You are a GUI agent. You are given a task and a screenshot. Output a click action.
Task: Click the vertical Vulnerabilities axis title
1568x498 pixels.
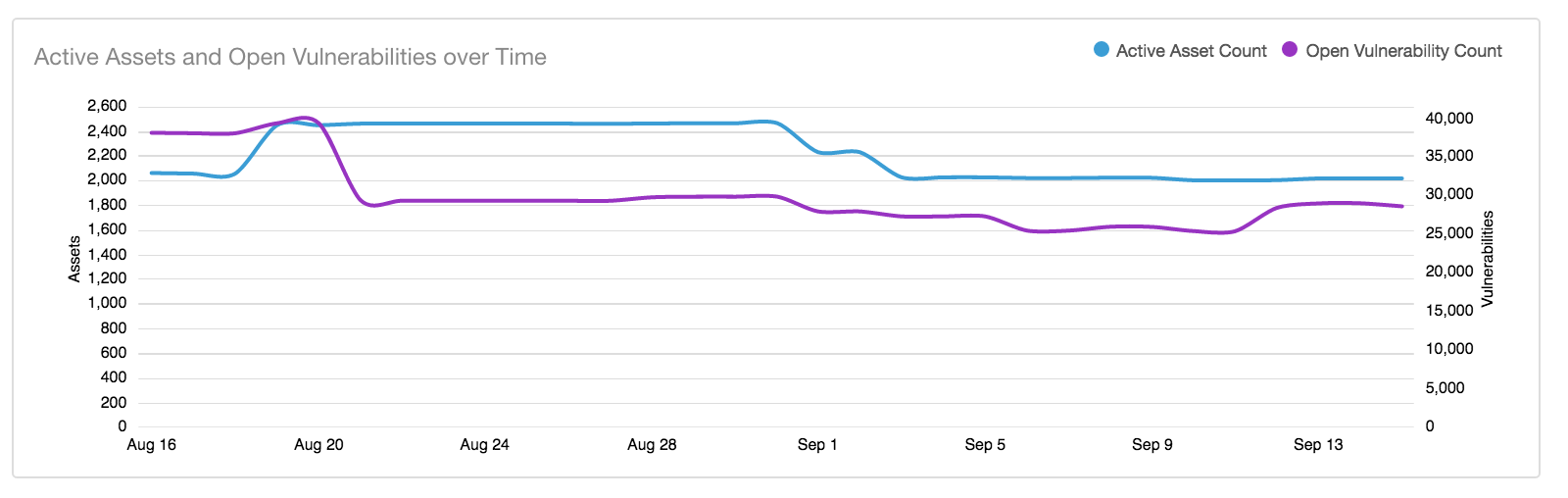point(1488,259)
